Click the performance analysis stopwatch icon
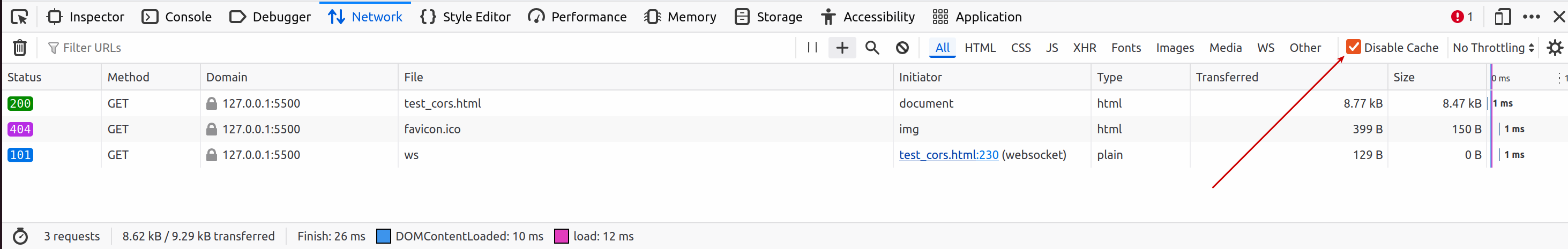 point(20,236)
